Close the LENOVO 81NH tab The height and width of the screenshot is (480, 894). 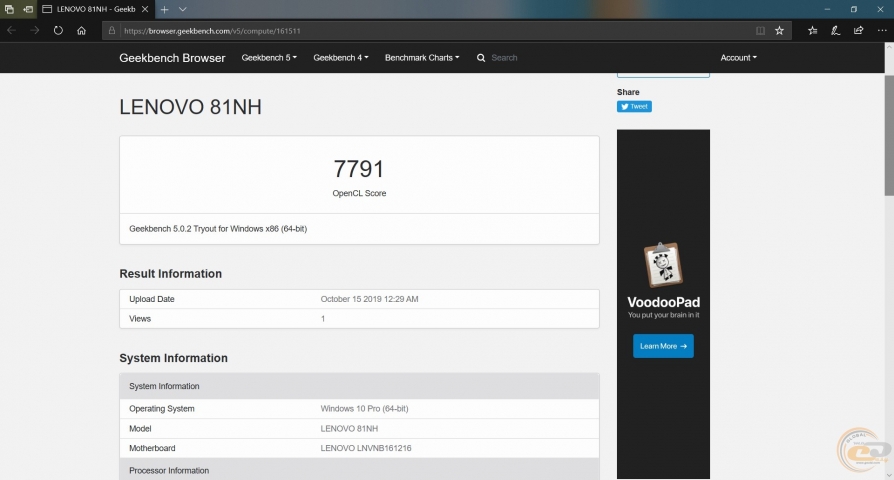[145, 9]
